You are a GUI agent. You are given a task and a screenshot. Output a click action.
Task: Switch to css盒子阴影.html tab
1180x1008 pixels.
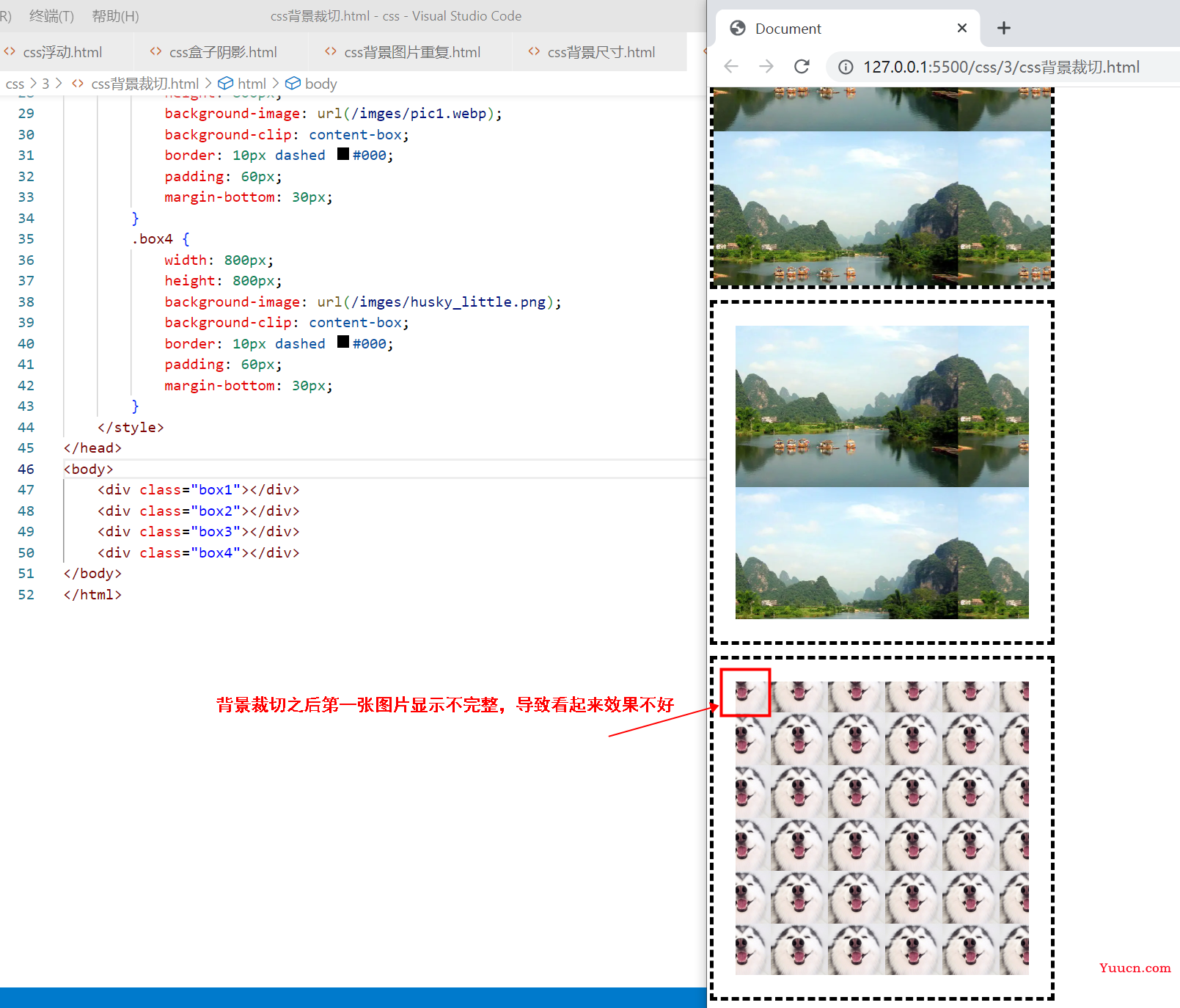click(x=223, y=52)
